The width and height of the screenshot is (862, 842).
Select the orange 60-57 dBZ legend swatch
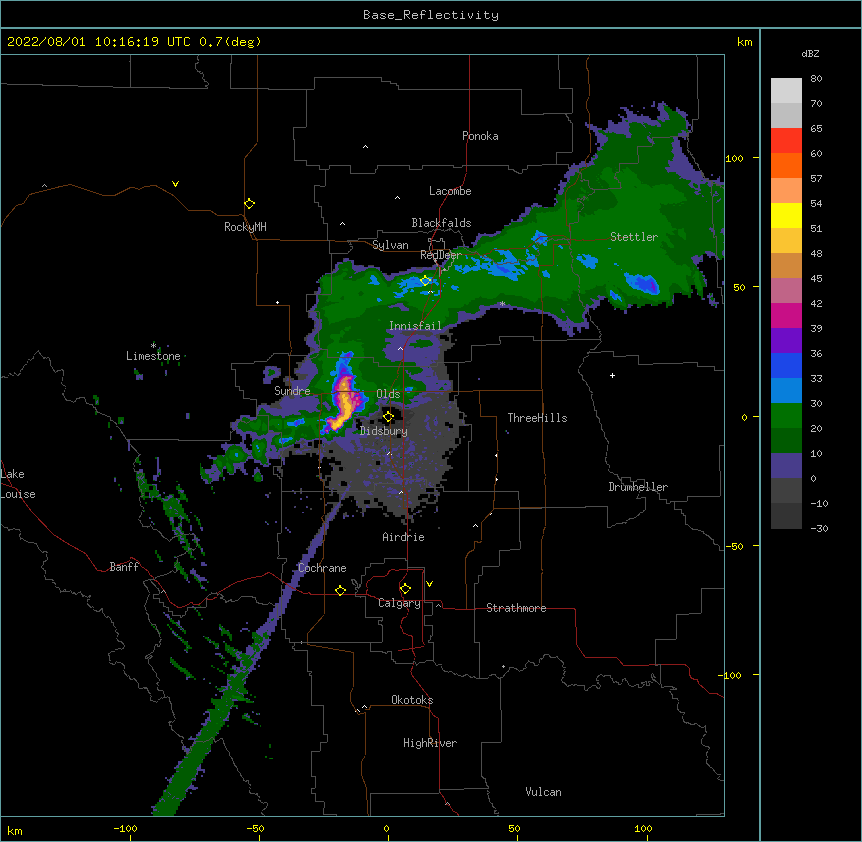point(786,166)
